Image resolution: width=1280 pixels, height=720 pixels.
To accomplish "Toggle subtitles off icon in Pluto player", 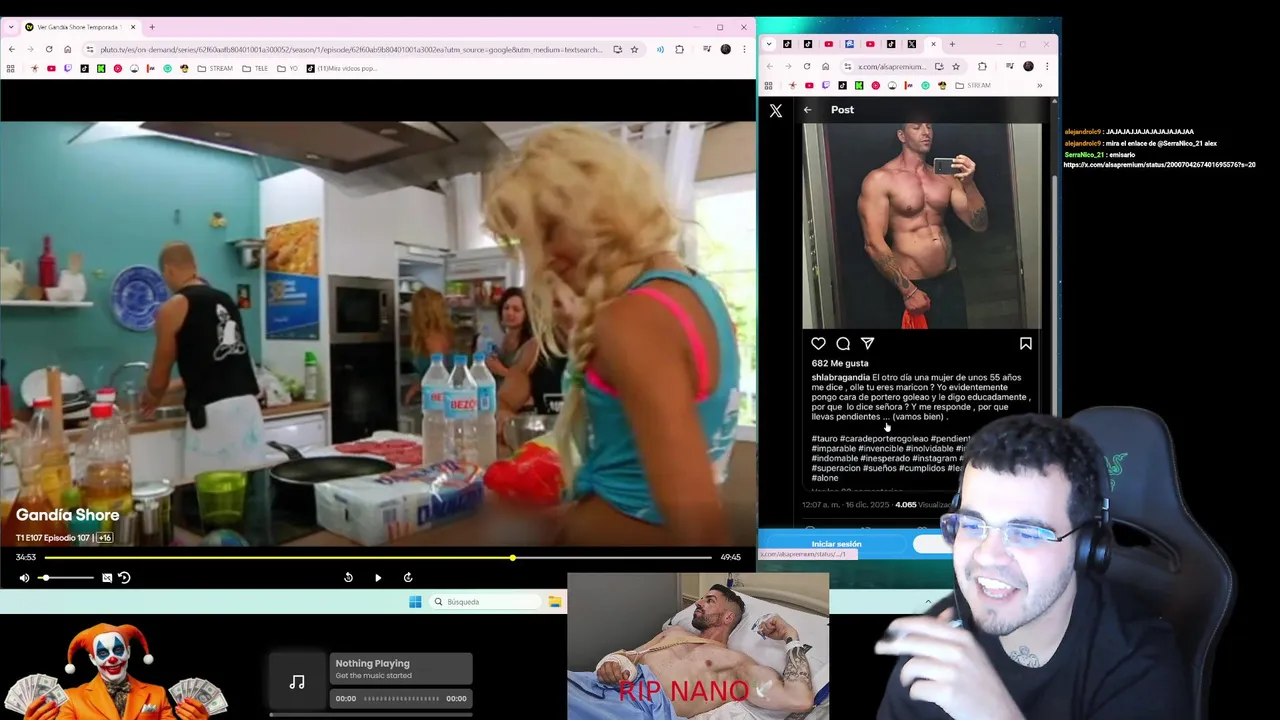I will pyautogui.click(x=107, y=577).
